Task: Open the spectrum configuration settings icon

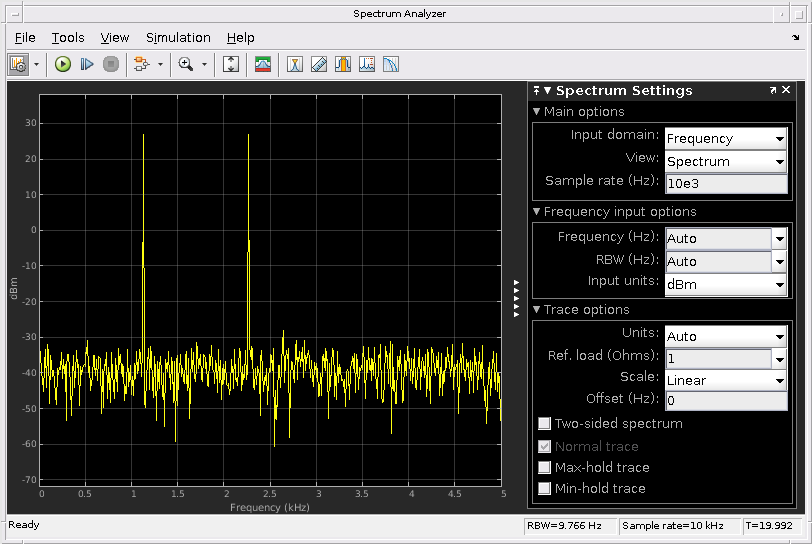Action: tap(18, 64)
